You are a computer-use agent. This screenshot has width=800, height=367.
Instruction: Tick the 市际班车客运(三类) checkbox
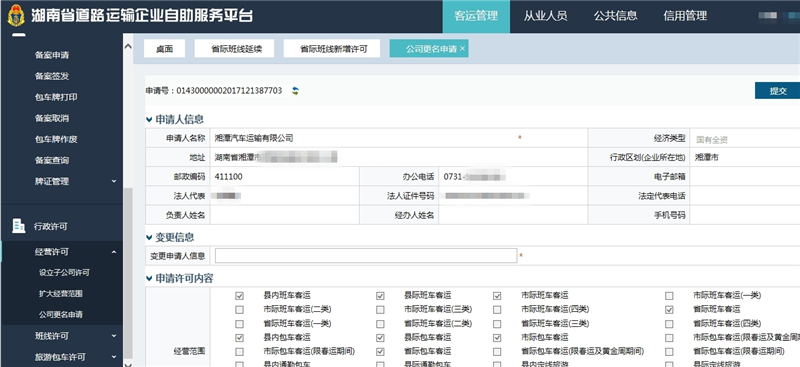380,310
